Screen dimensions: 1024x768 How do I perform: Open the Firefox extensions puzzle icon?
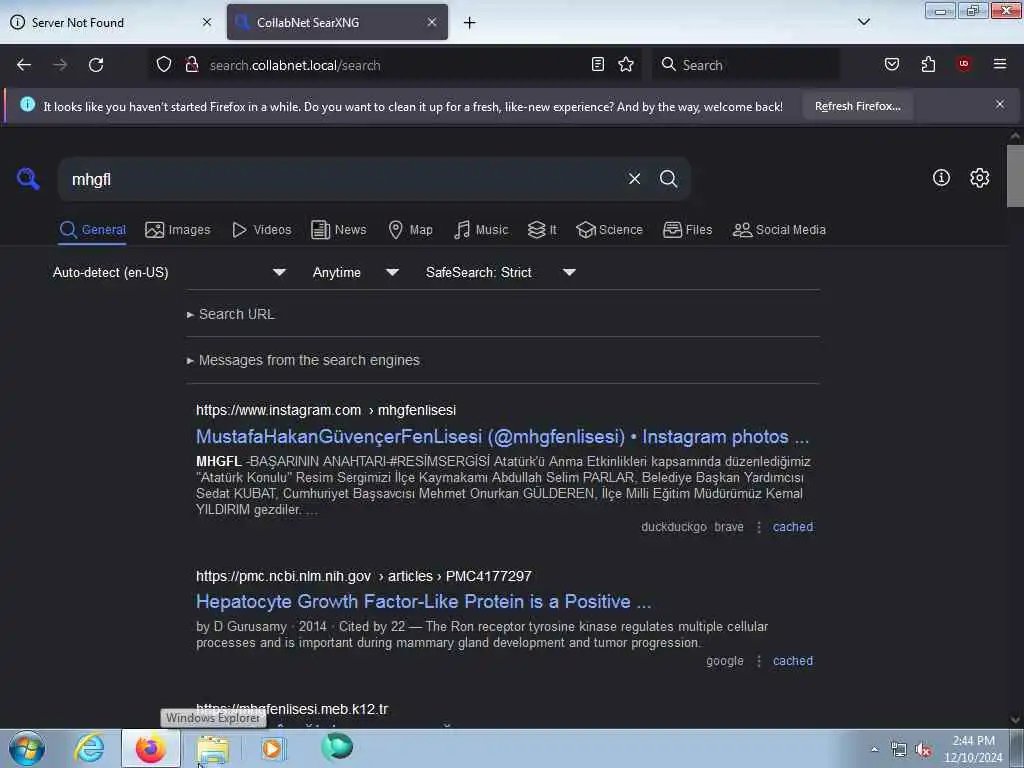(928, 64)
